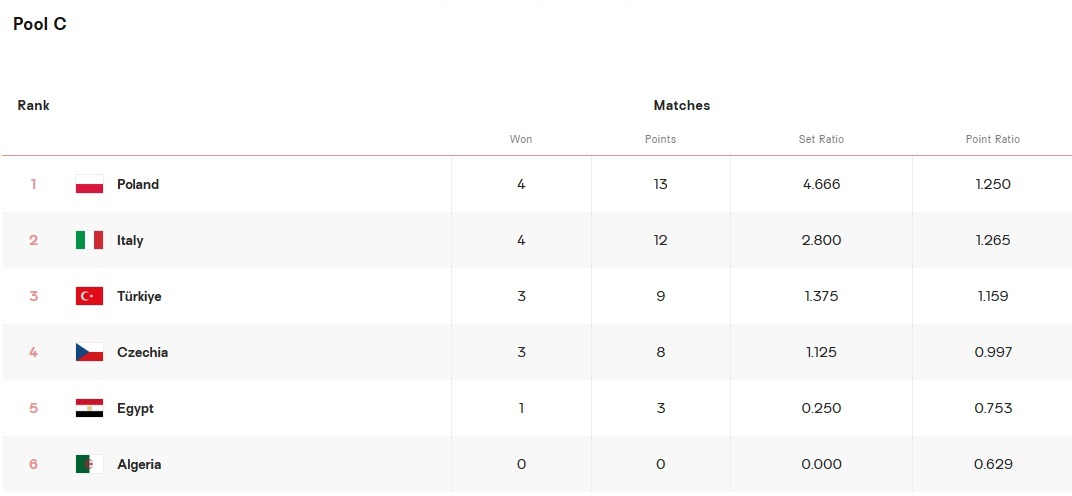Open the Türkiye team link
This screenshot has width=1072, height=496.
[139, 296]
